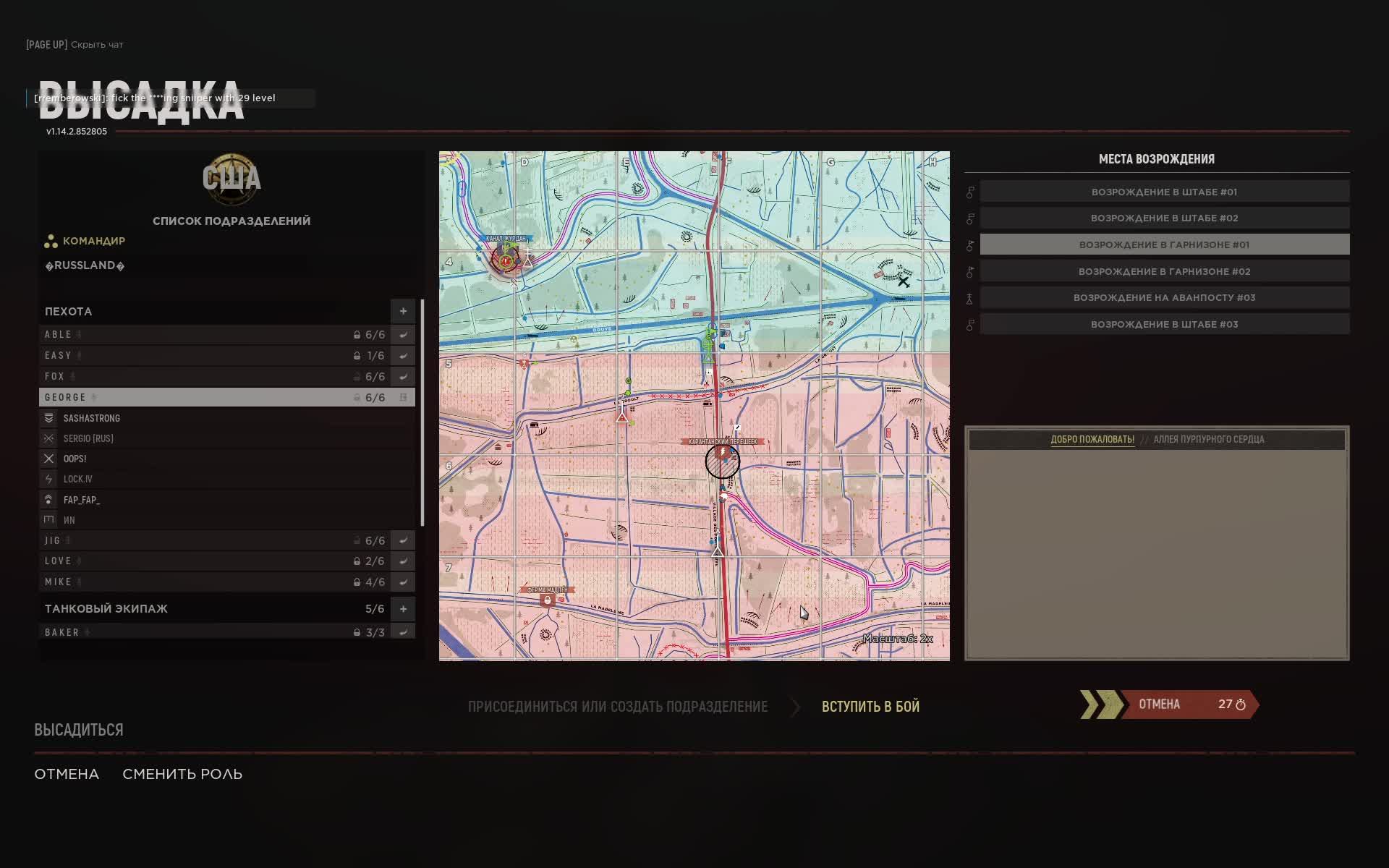Toggle lock icon on BAKER squad
Screen dimensions: 1389x868
[x=357, y=633]
